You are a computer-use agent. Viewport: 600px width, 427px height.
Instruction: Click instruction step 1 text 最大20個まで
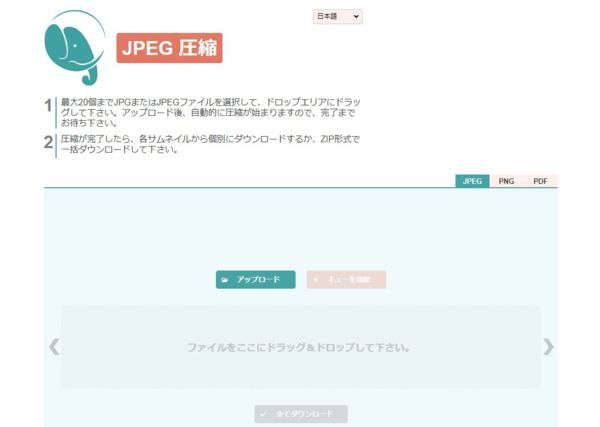[x=210, y=112]
